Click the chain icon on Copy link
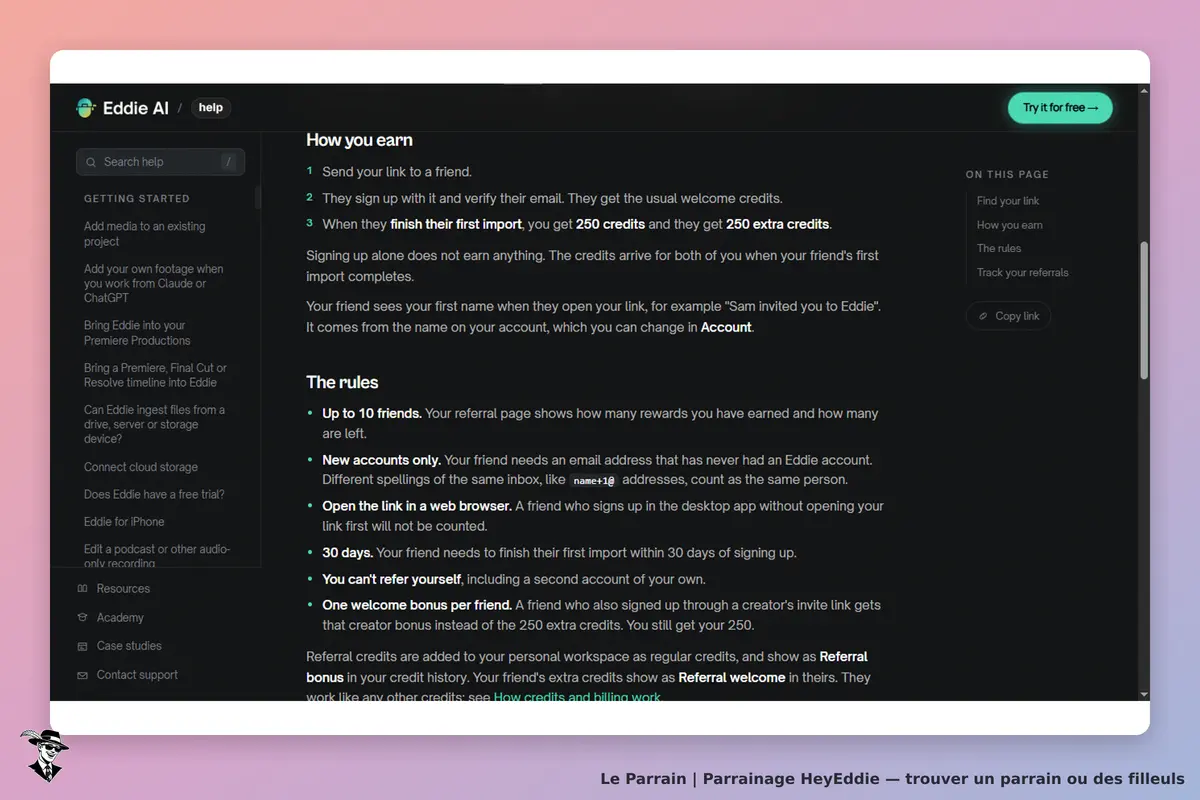 click(x=983, y=316)
